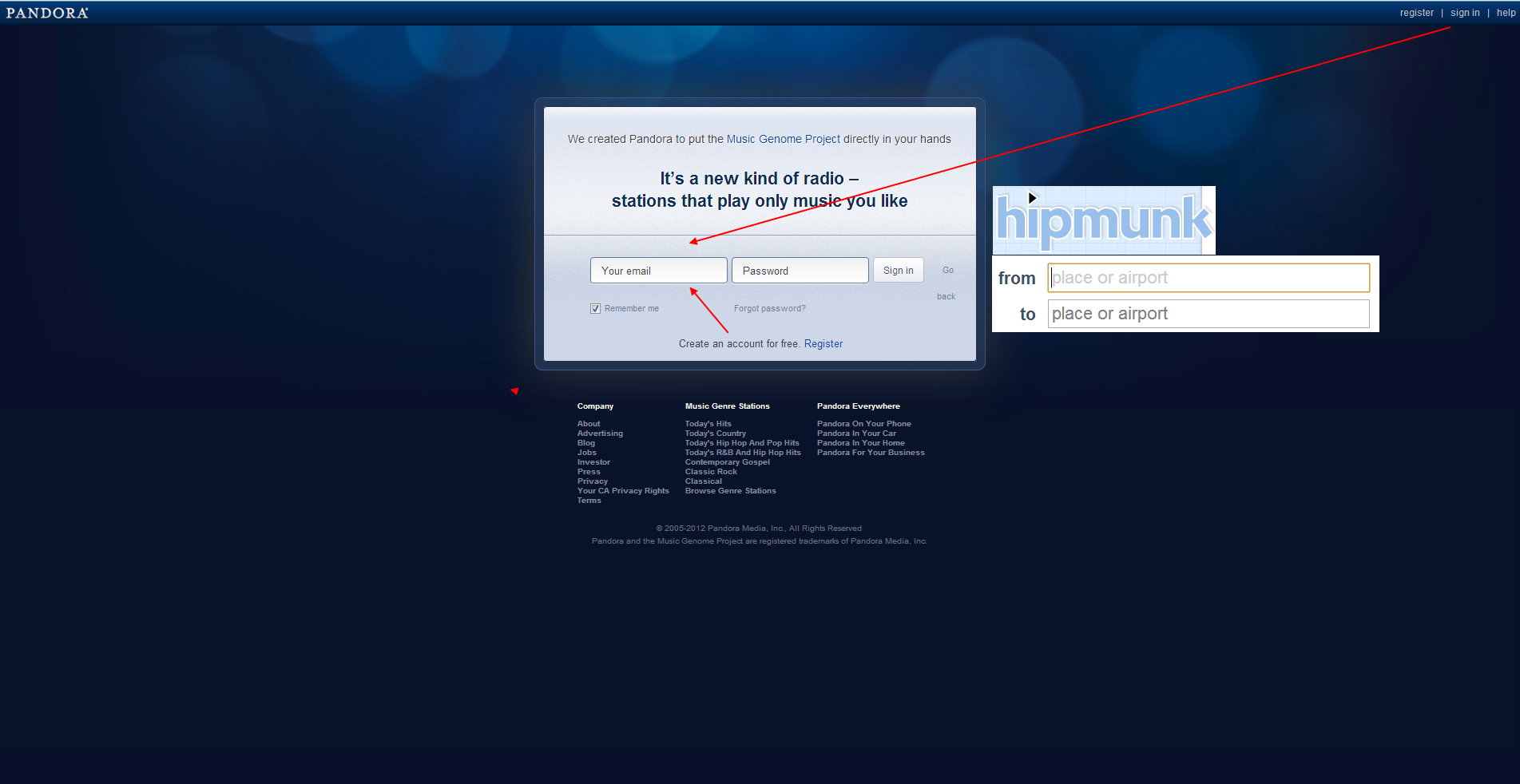Screen dimensions: 1520x784
Task: Focus the hipmunk to airport field
Action: coord(1208,314)
